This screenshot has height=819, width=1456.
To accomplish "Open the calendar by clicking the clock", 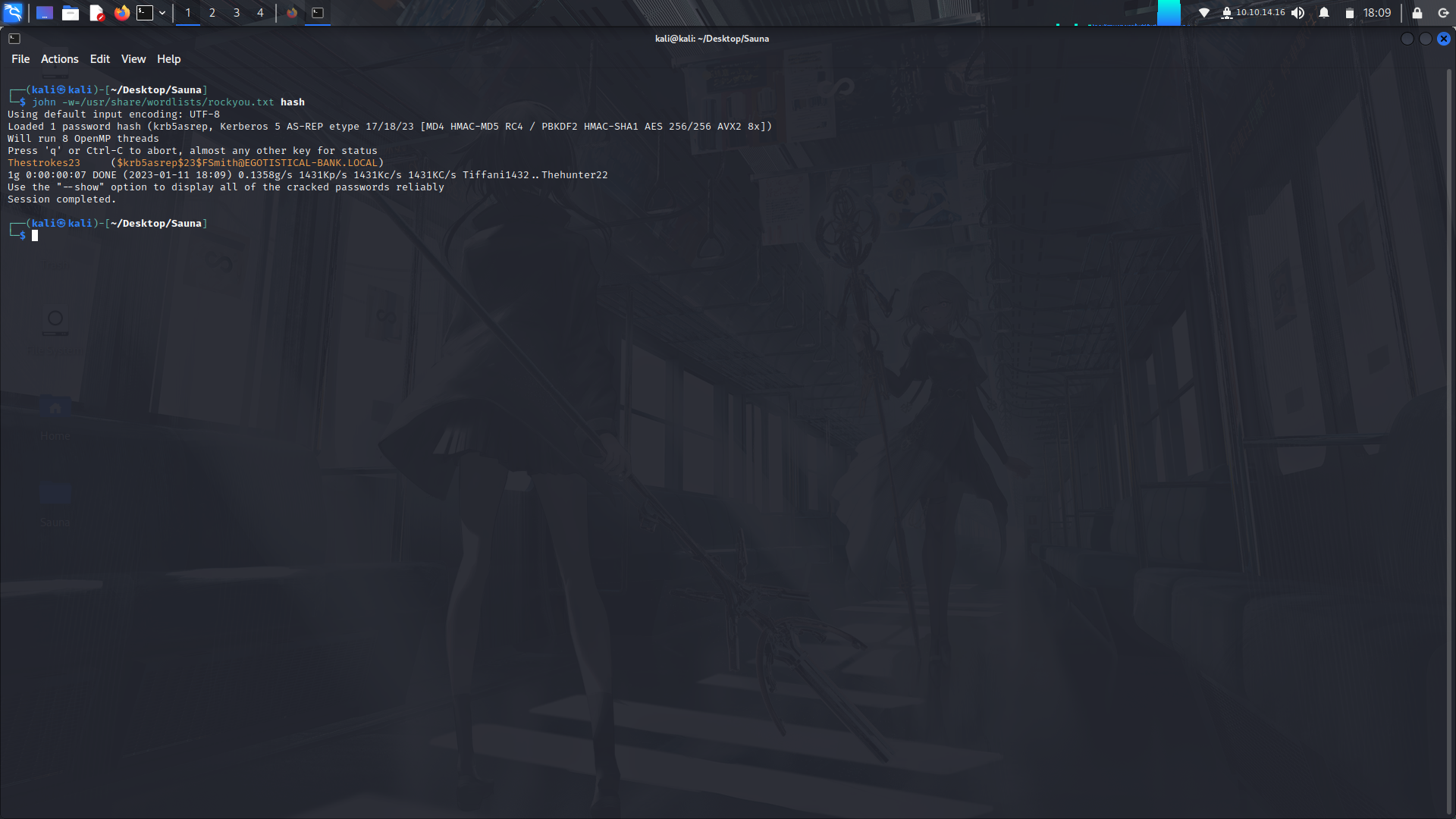I will pyautogui.click(x=1376, y=12).
